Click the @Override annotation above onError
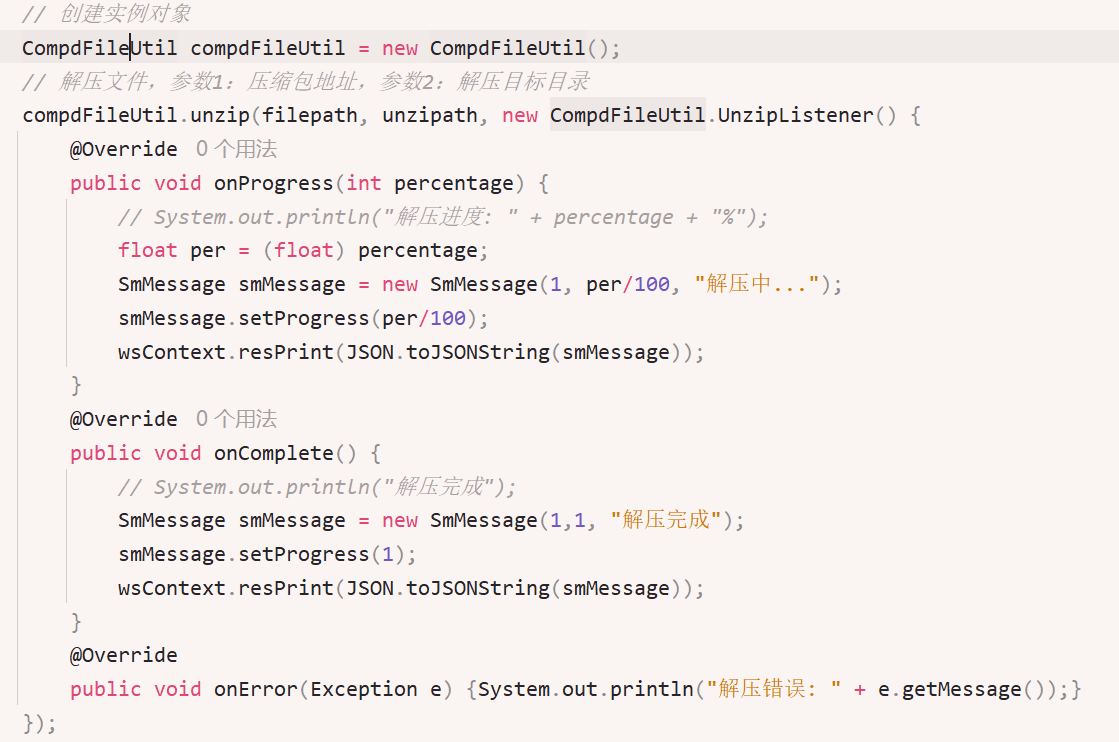Screen dimensions: 1119x742 (x=123, y=656)
